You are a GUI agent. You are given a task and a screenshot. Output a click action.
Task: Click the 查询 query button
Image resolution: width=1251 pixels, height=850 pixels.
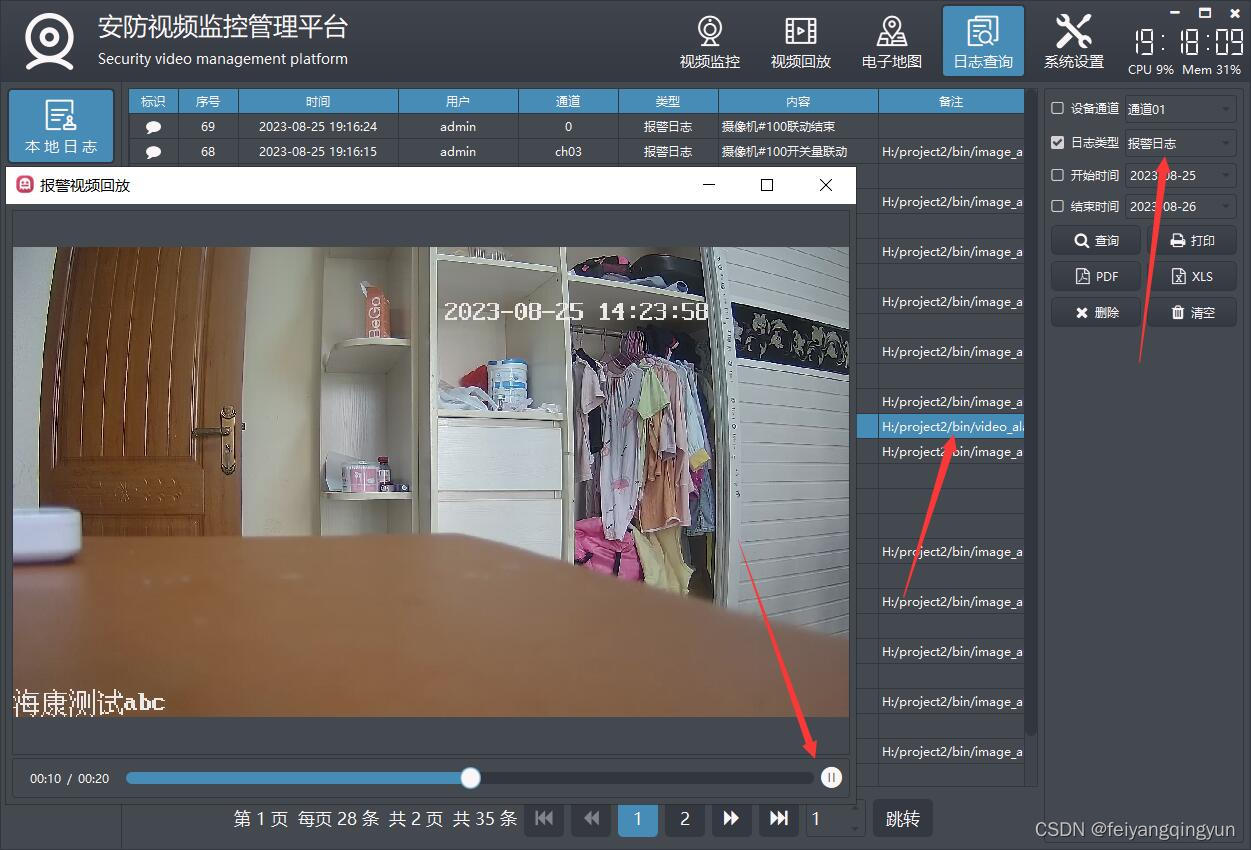tap(1095, 240)
